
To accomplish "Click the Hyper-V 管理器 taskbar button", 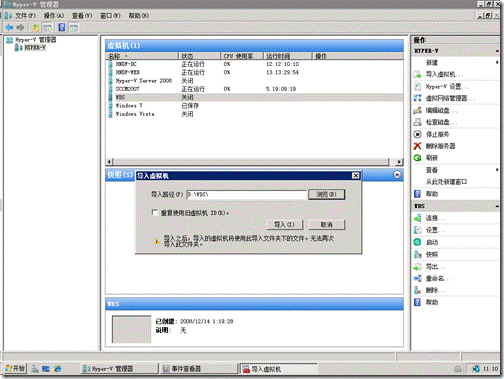I will pyautogui.click(x=120, y=369).
